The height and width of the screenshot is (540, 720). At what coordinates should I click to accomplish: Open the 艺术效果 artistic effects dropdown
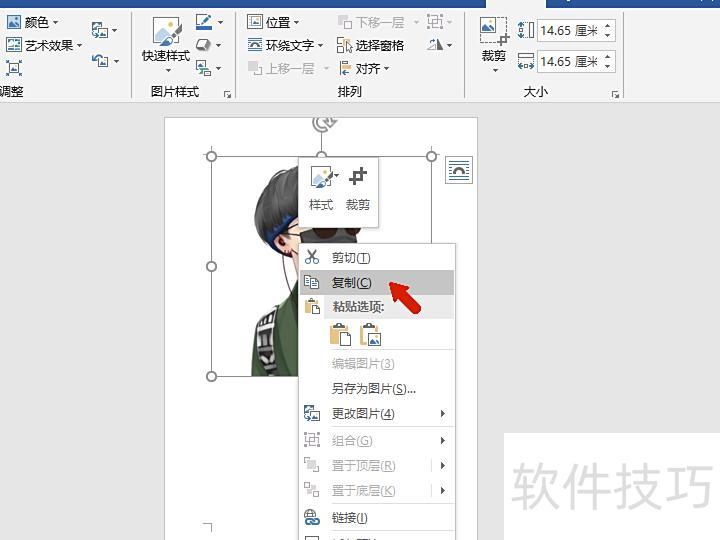tap(44, 45)
